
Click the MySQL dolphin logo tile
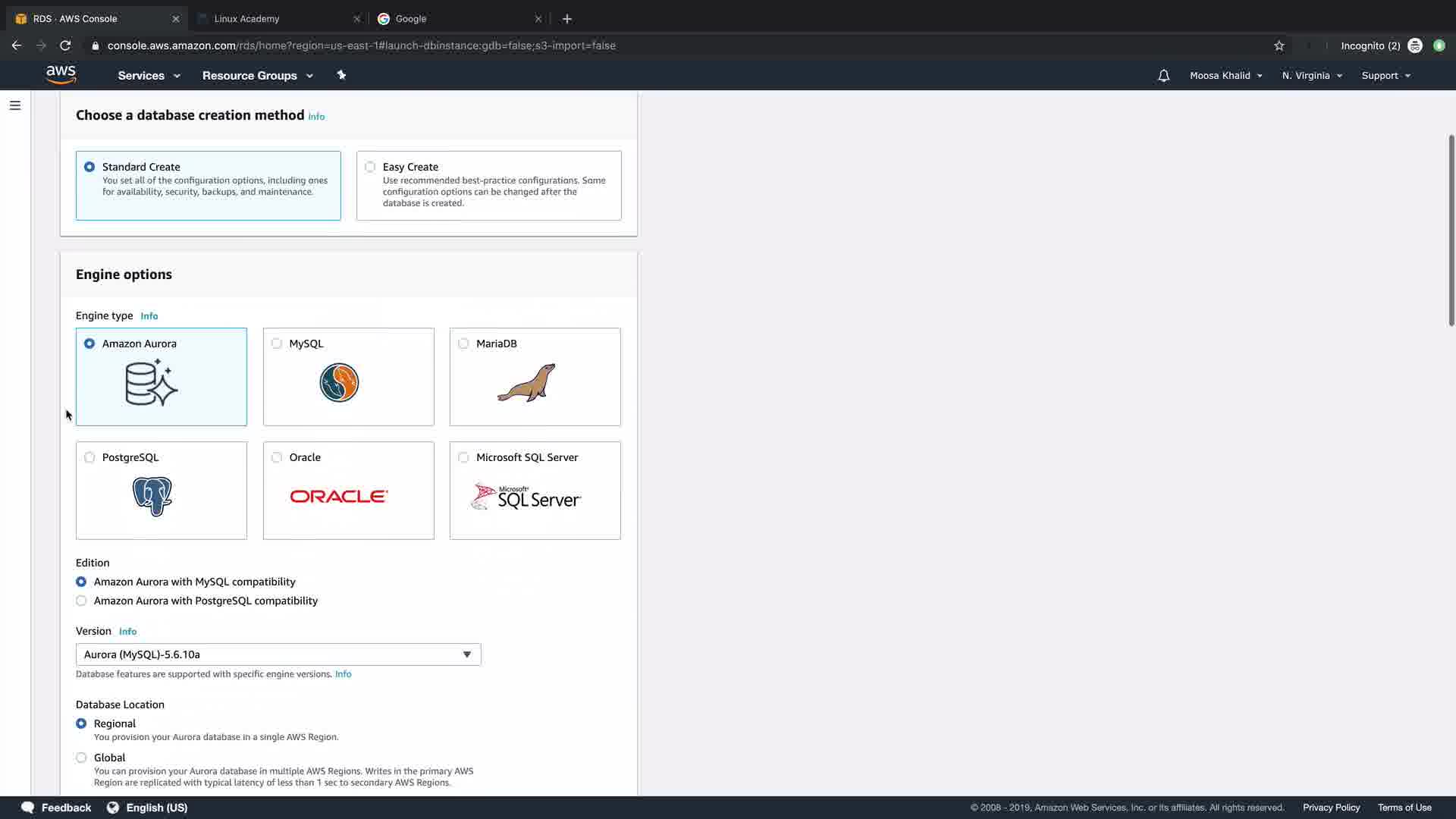tap(339, 383)
